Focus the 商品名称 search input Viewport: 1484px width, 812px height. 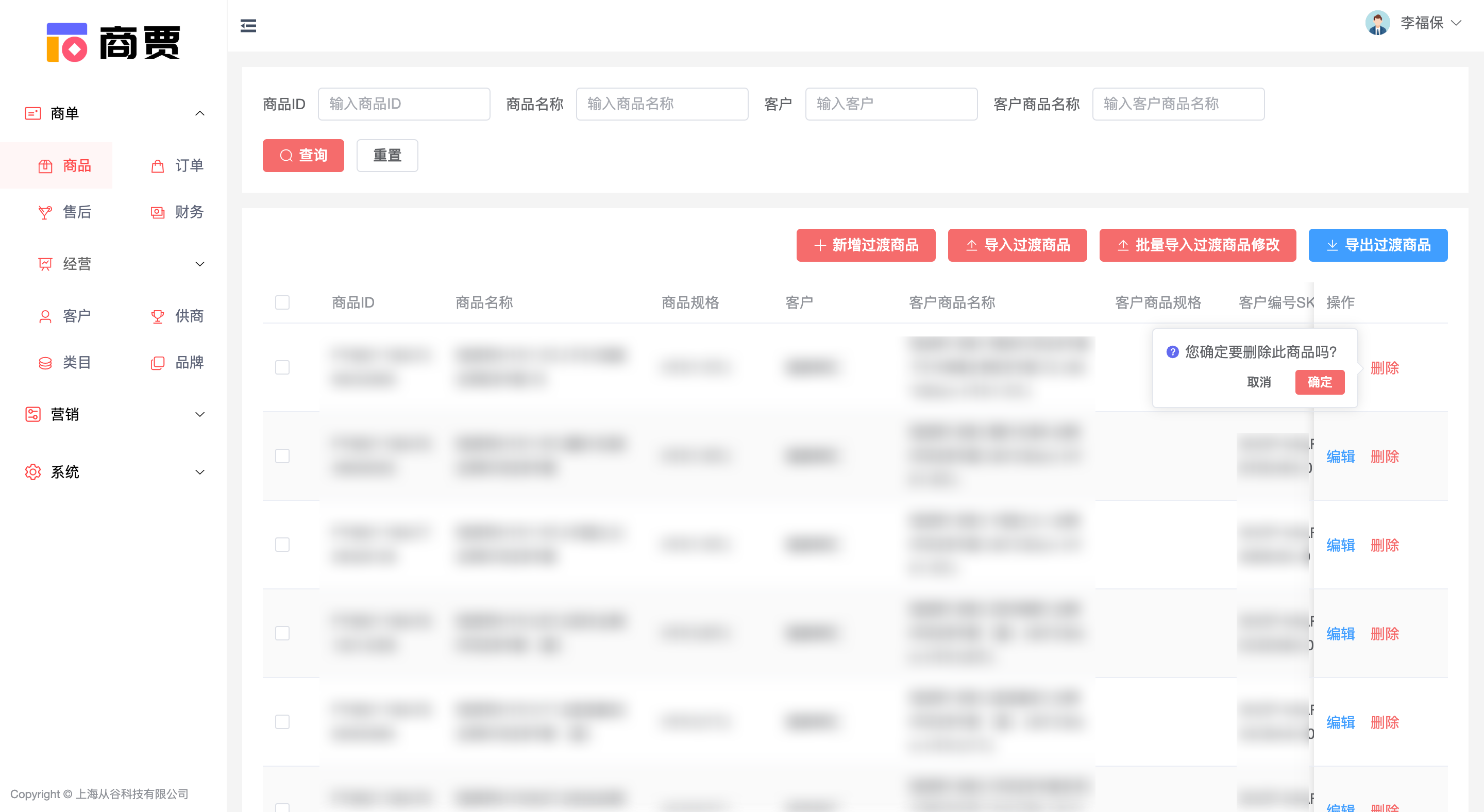click(x=661, y=104)
